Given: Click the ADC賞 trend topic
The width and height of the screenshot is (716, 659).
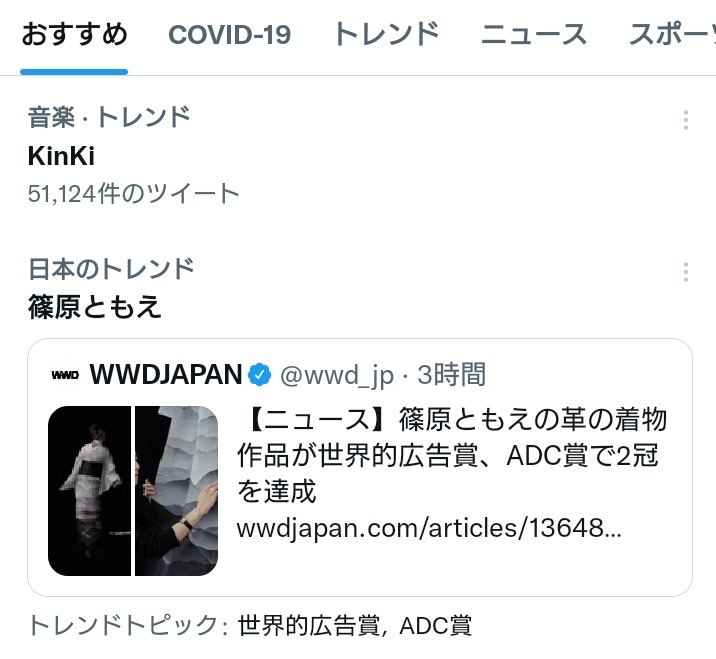Looking at the screenshot, I should point(435,626).
